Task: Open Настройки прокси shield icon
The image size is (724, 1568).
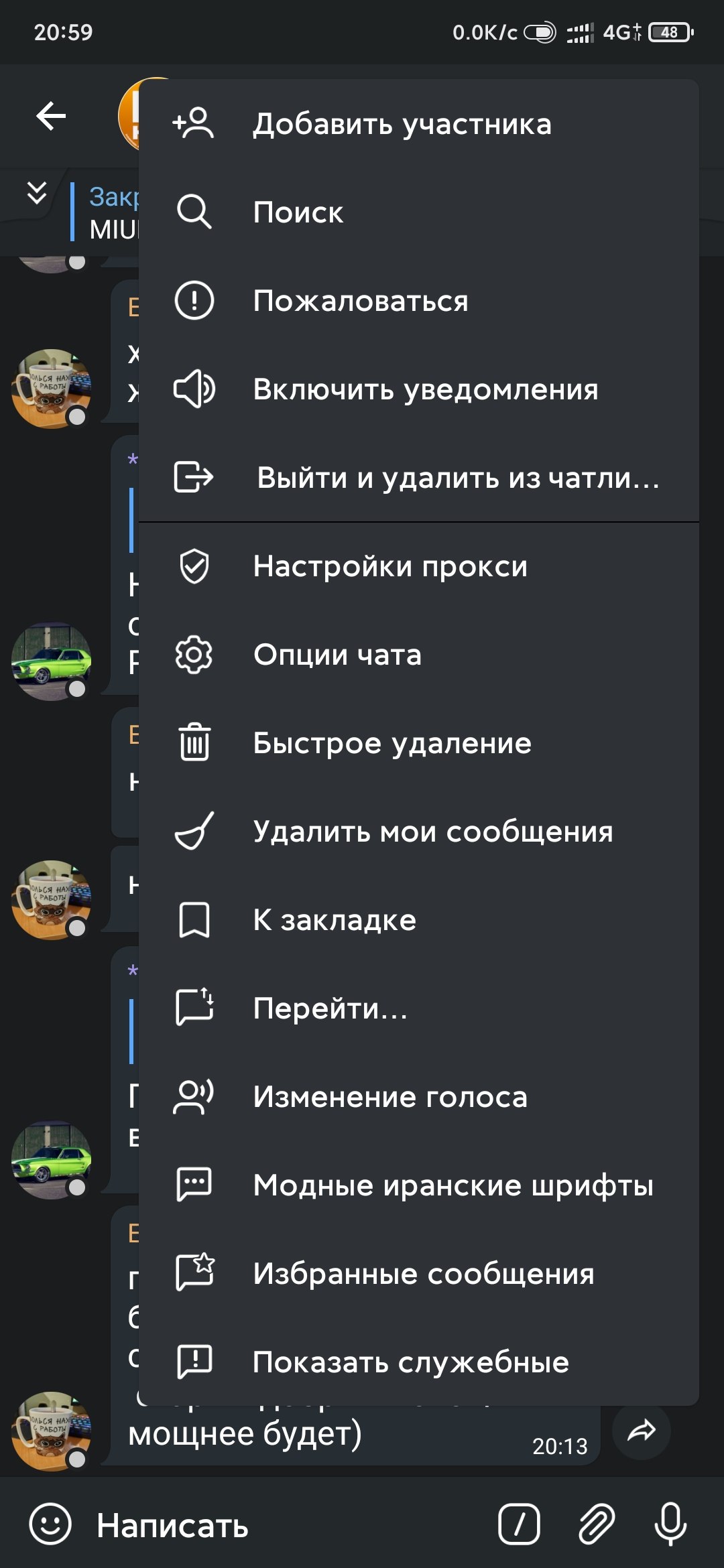Action: [194, 566]
